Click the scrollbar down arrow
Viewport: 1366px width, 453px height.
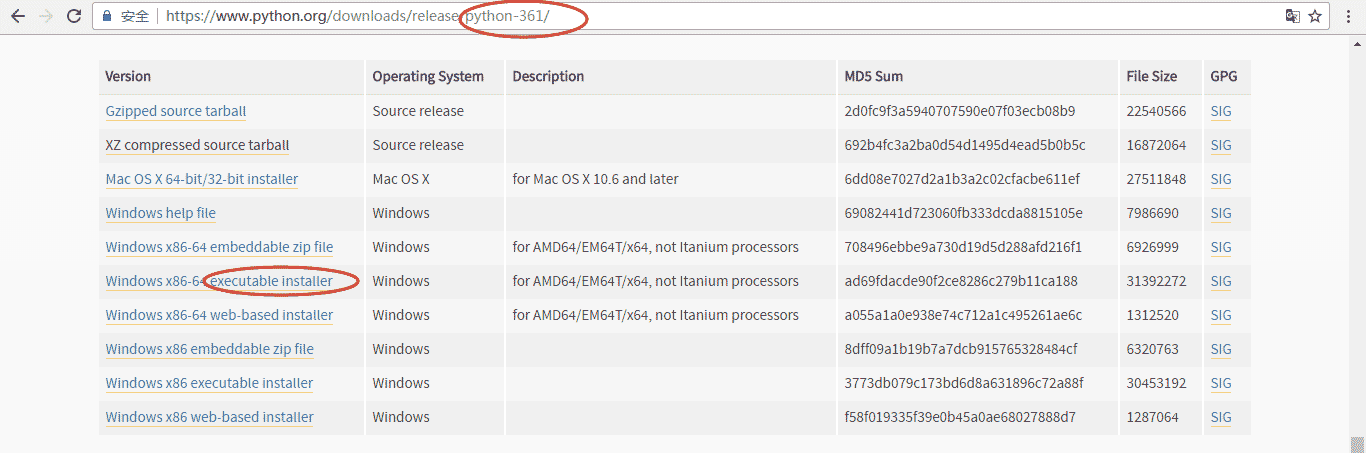[x=1357, y=444]
